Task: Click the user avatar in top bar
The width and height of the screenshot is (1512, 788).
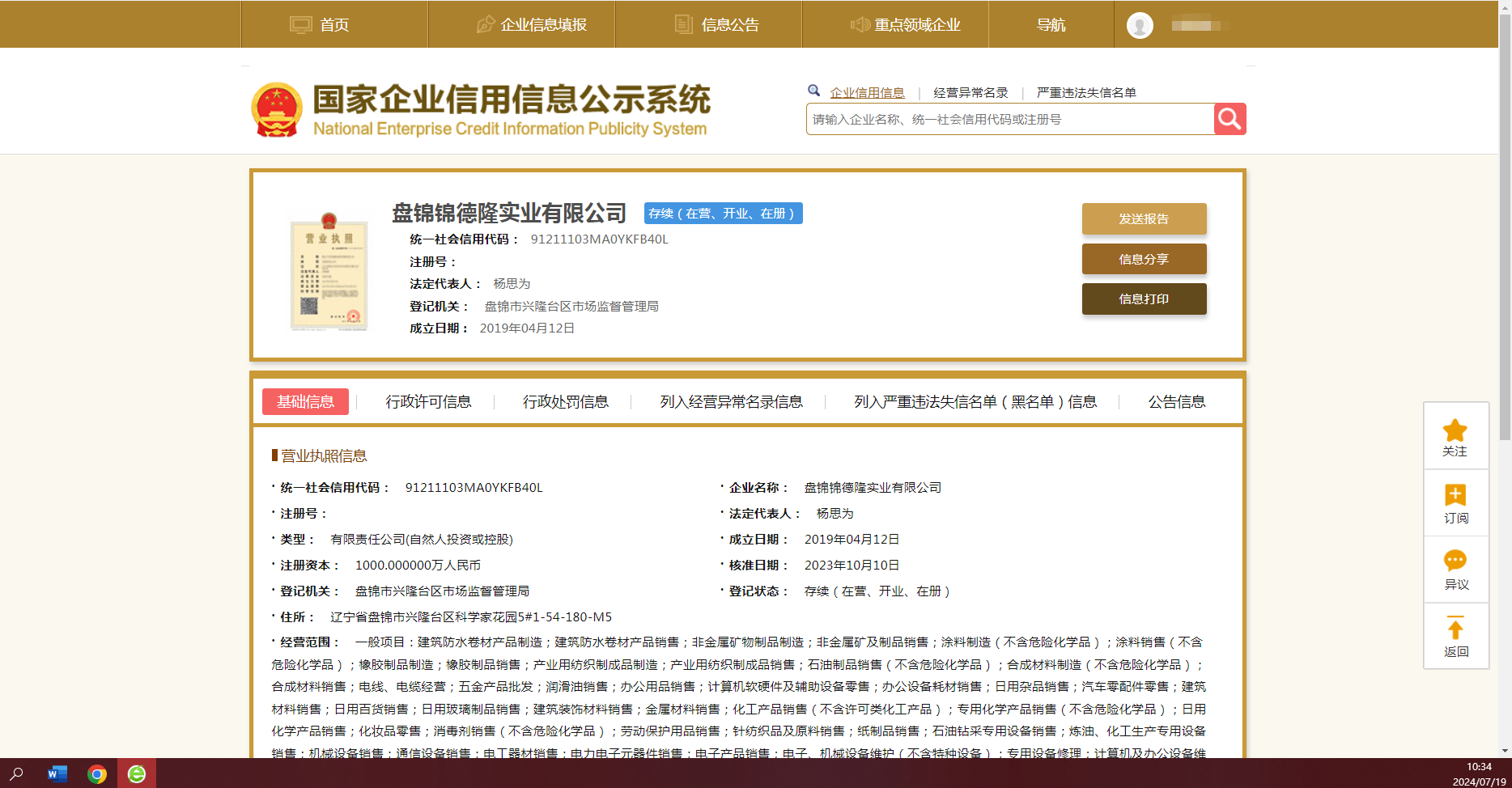Action: tap(1140, 25)
